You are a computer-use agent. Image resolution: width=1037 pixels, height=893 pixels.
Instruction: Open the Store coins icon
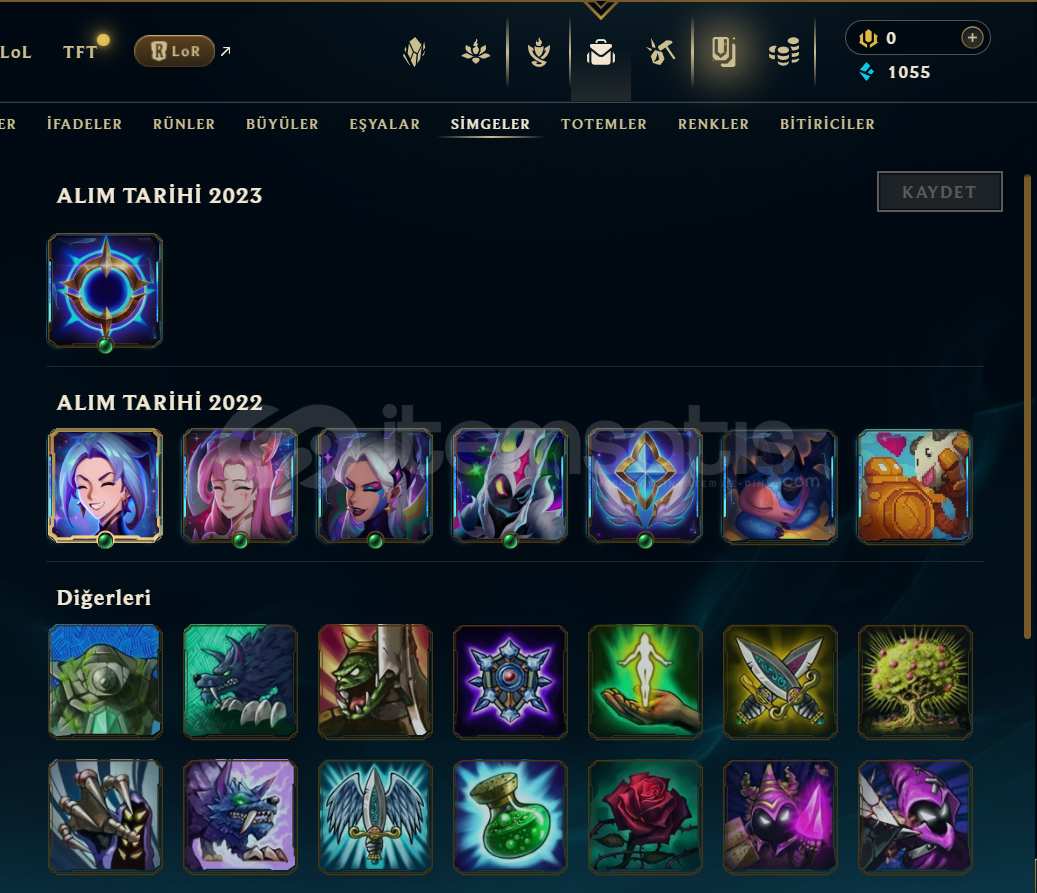pyautogui.click(x=784, y=52)
